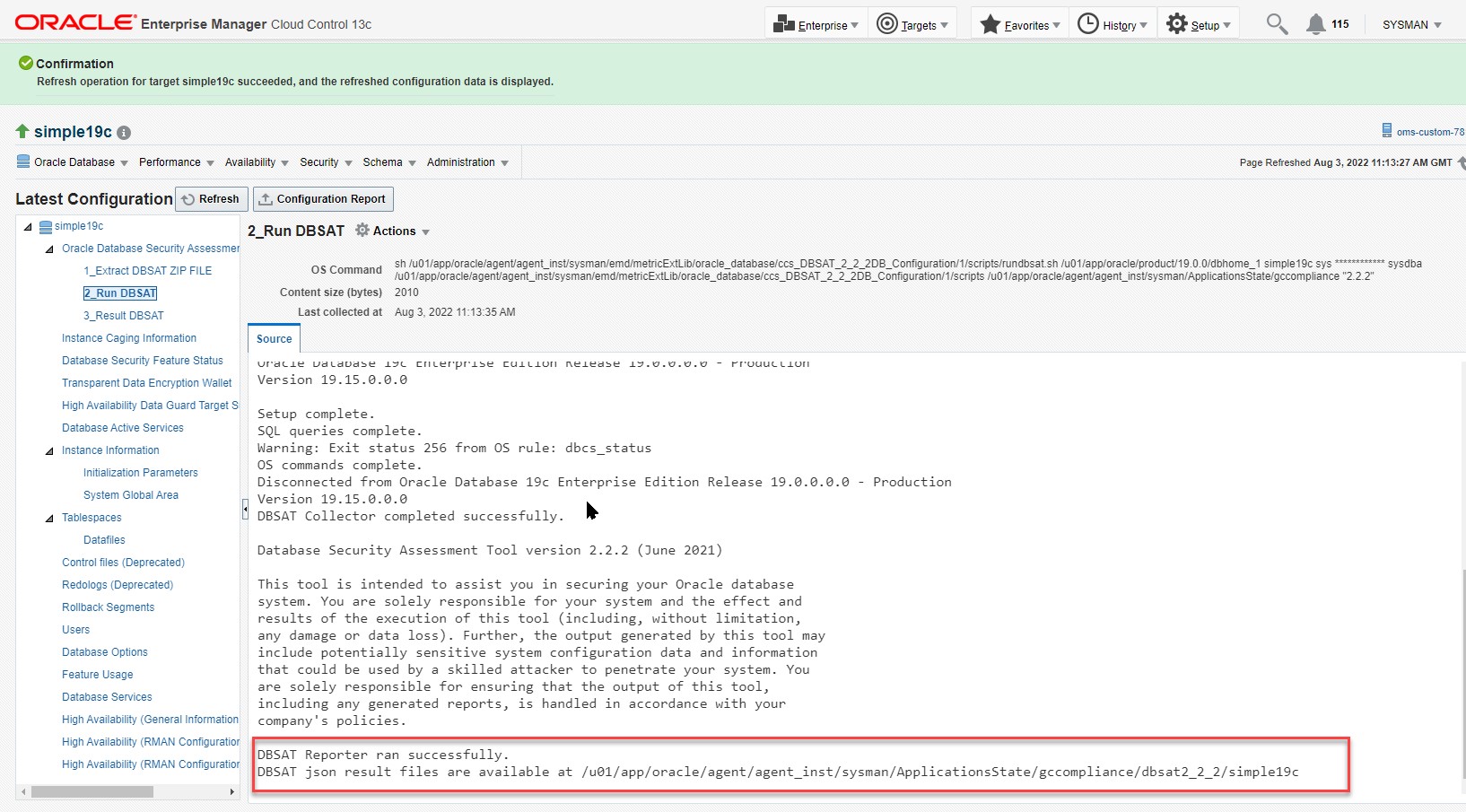Click the Page Refreshed timestamp text
The width and height of the screenshot is (1466, 812).
point(1346,162)
